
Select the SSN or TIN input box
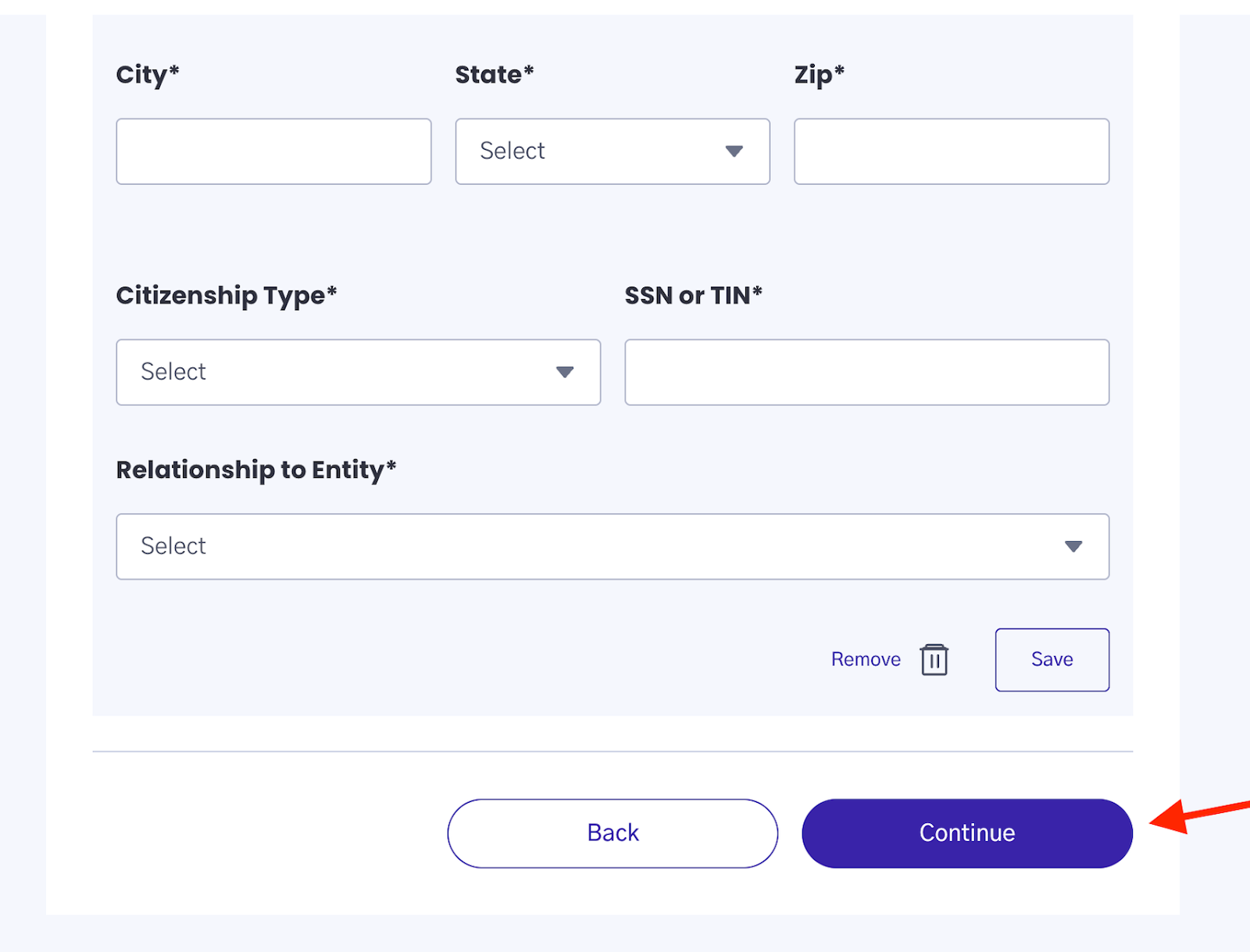pyautogui.click(x=867, y=373)
